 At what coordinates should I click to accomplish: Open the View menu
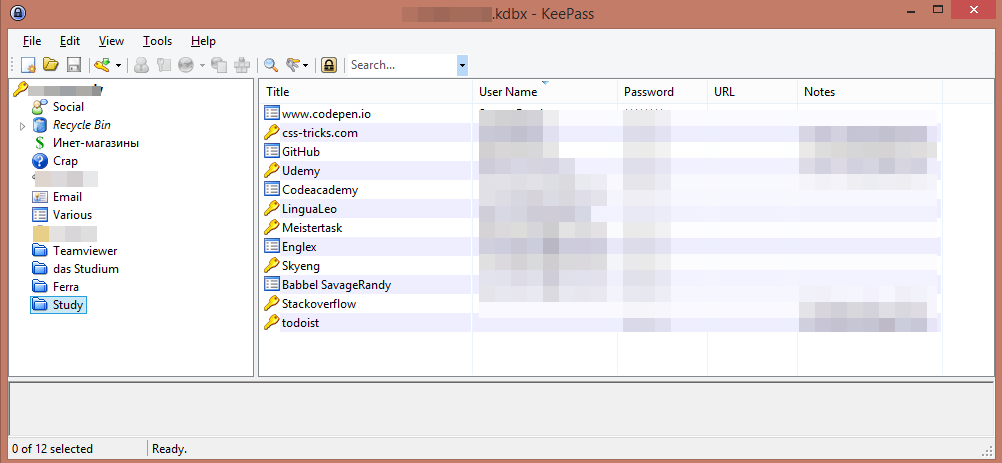[x=111, y=41]
